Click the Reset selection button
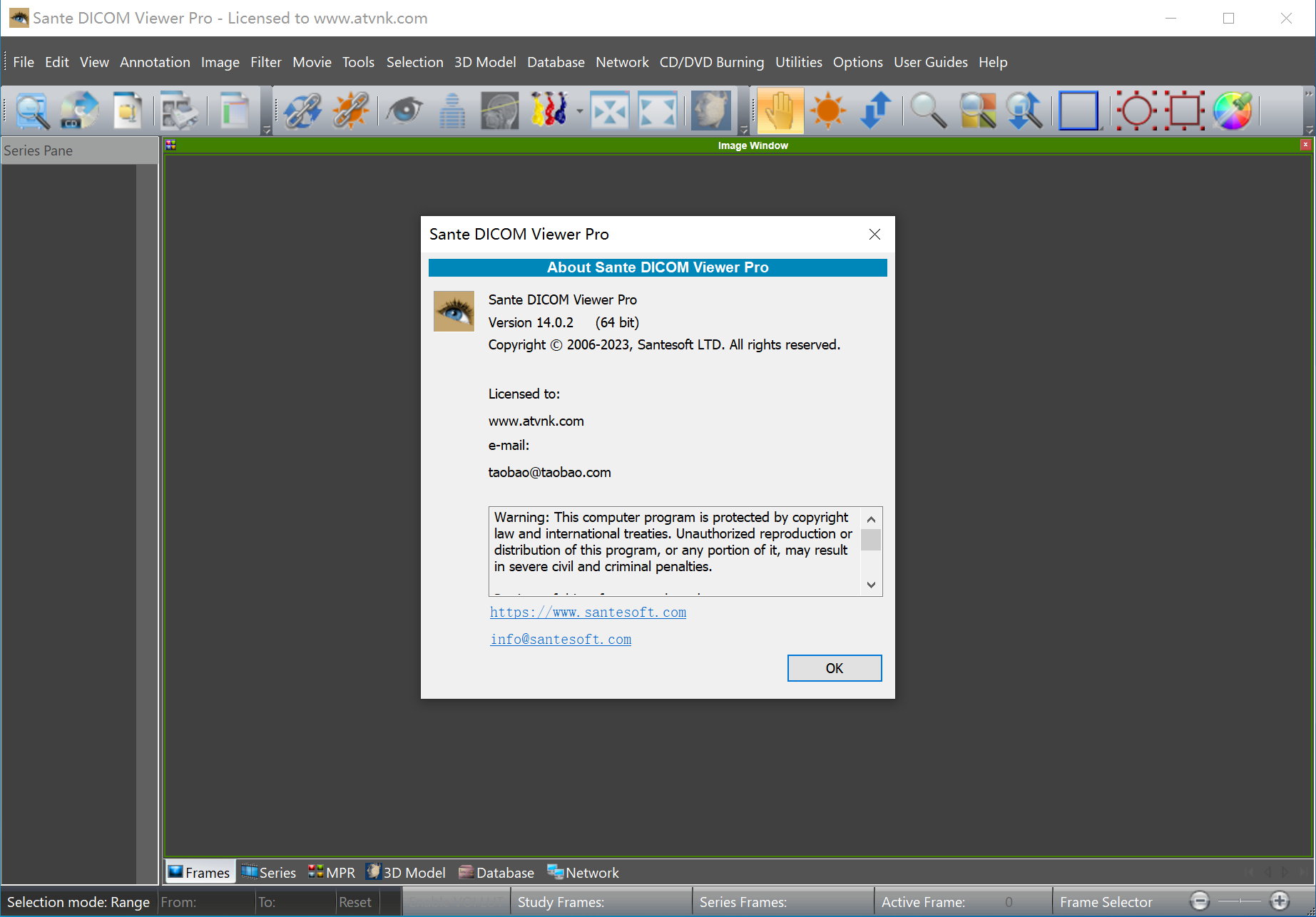The height and width of the screenshot is (917, 1316). tap(355, 902)
